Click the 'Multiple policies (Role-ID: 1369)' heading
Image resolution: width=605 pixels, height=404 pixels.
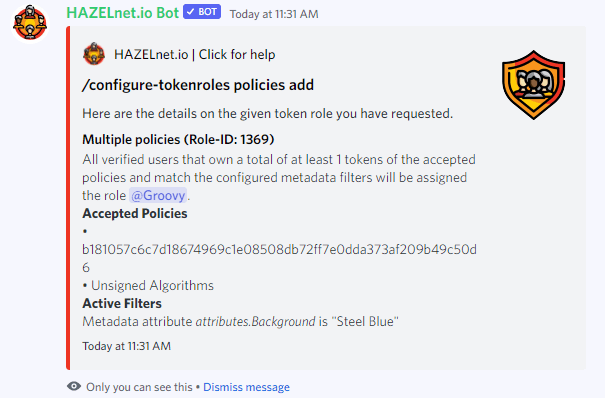178,139
